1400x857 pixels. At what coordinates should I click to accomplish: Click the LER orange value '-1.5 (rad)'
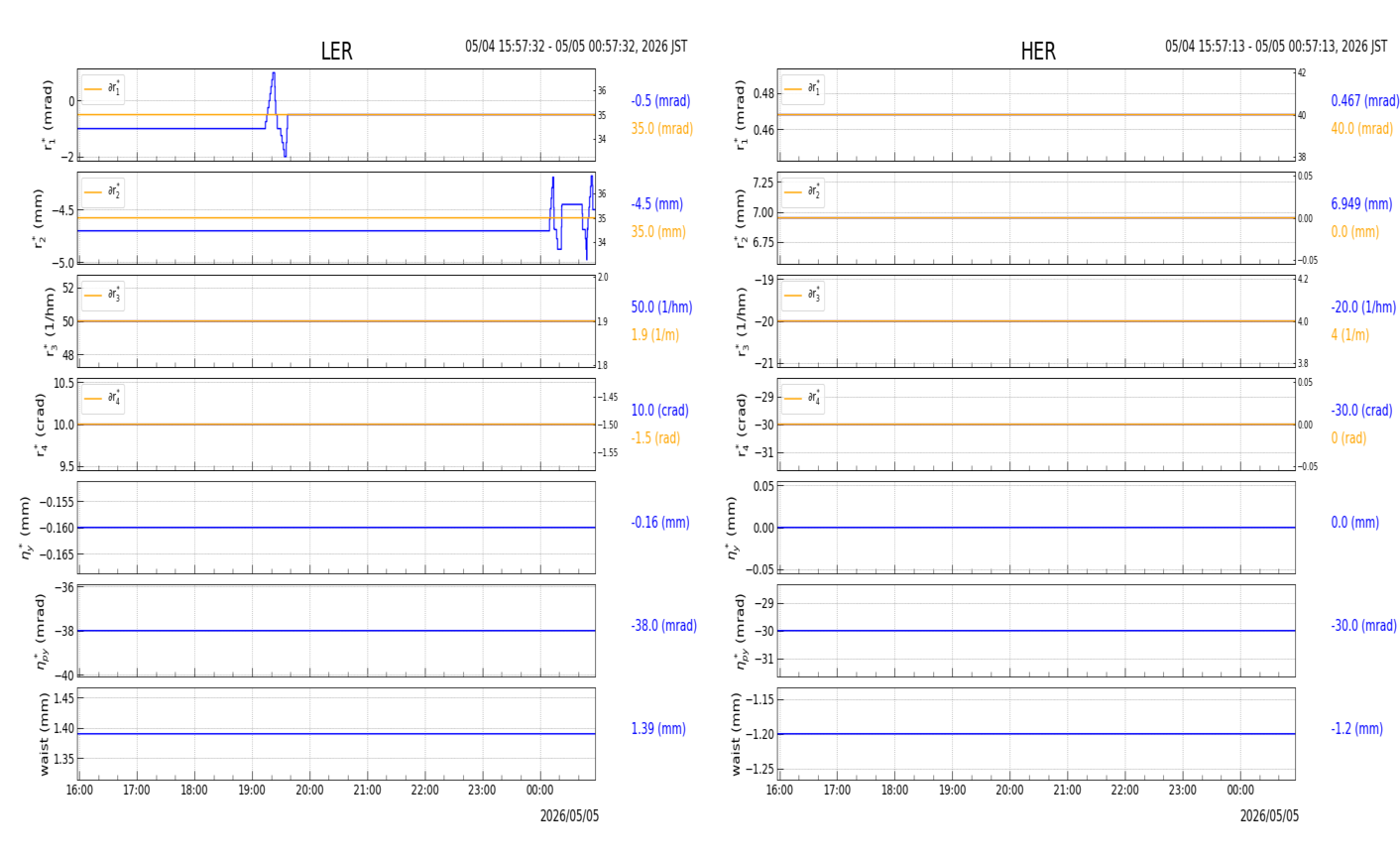655,438
